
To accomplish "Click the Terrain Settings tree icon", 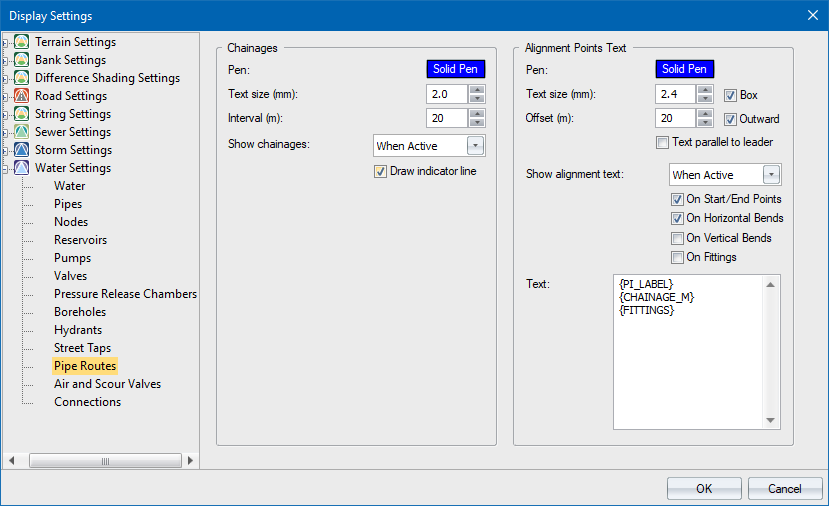I will 22,42.
